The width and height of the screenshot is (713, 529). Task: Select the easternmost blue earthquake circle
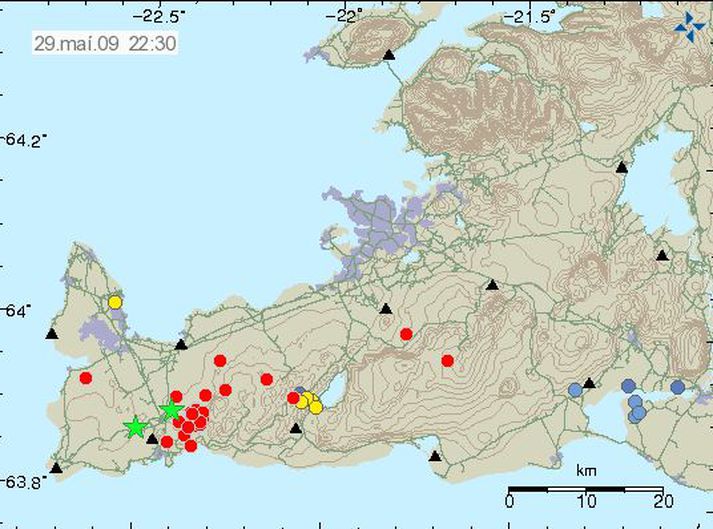677,387
